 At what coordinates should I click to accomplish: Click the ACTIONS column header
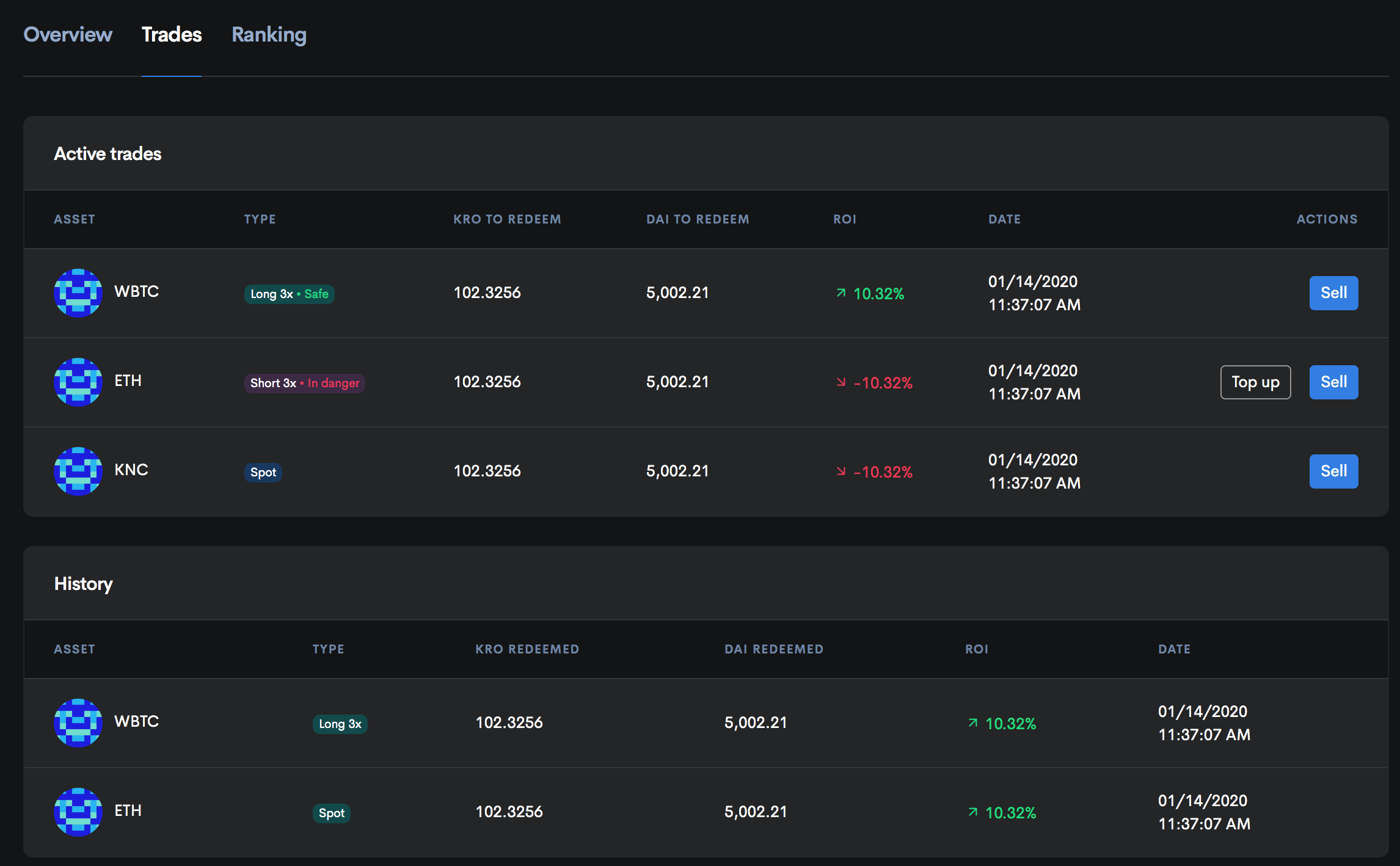pyautogui.click(x=1327, y=219)
